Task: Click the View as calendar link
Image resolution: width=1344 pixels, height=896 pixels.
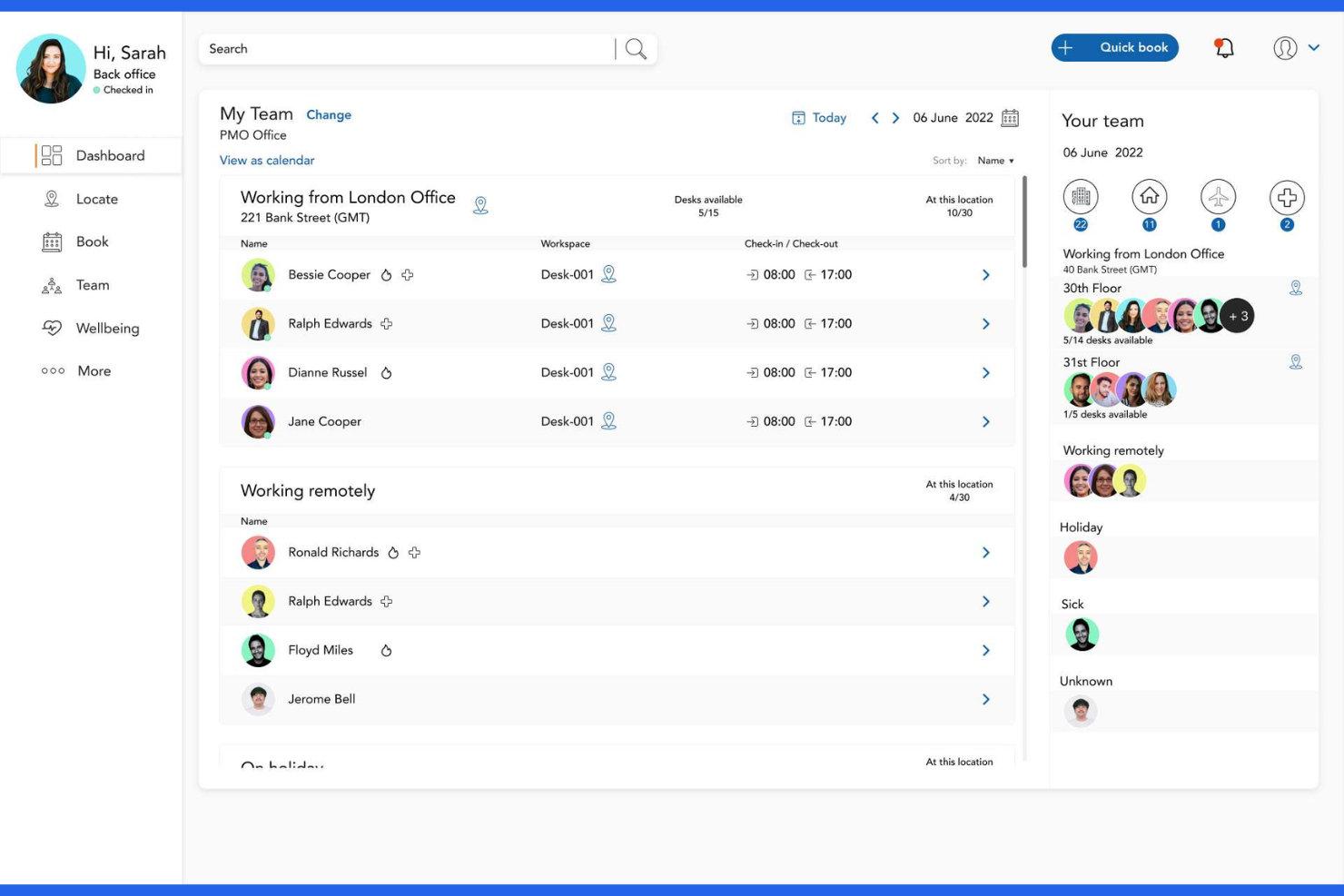Action: point(266,160)
